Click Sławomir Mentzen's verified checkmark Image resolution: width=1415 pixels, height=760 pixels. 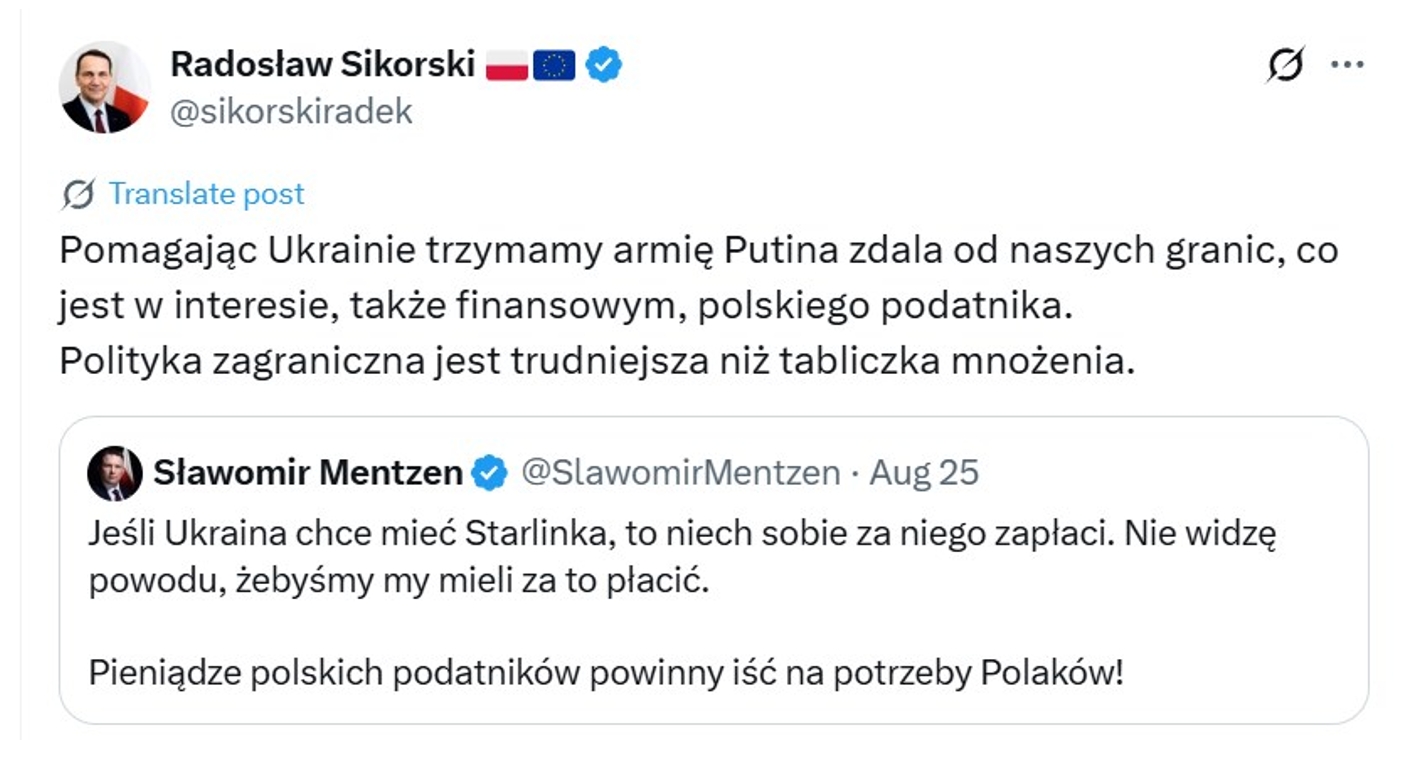[487, 475]
